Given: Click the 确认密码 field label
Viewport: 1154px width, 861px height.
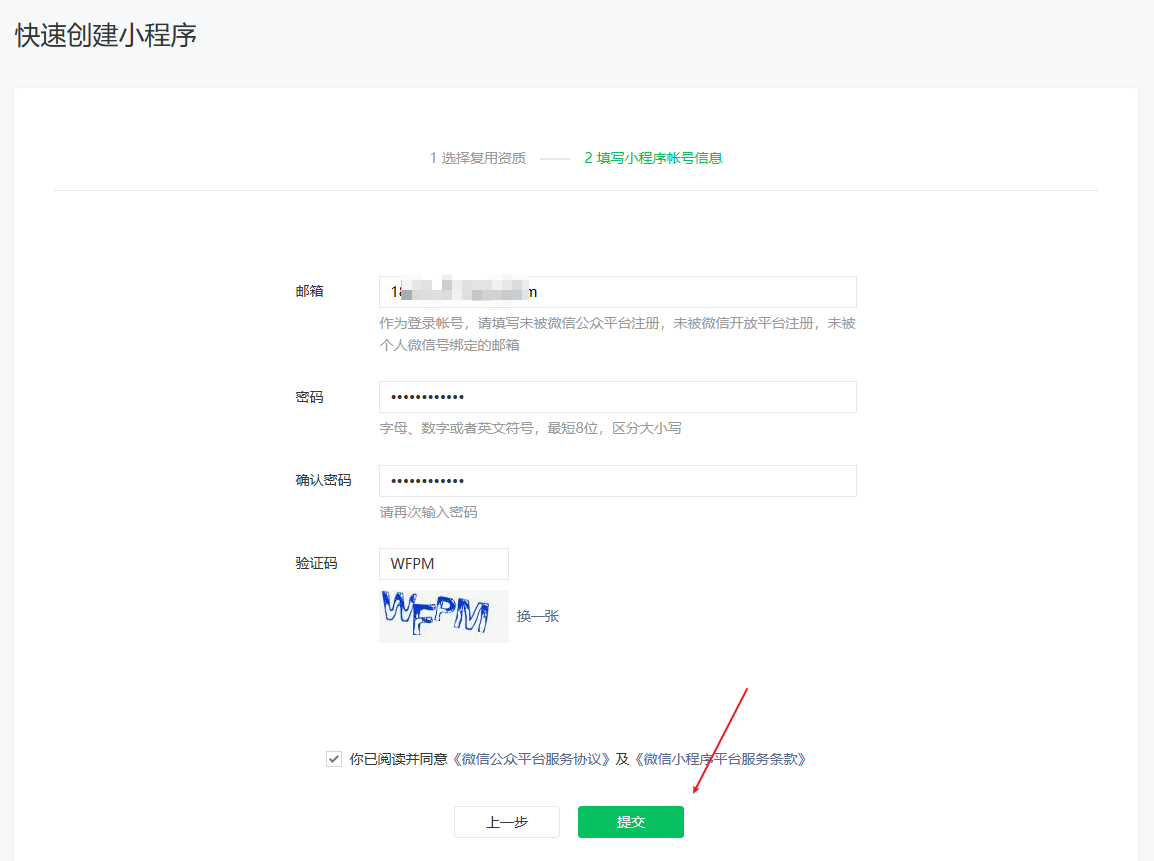Looking at the screenshot, I should (x=323, y=481).
